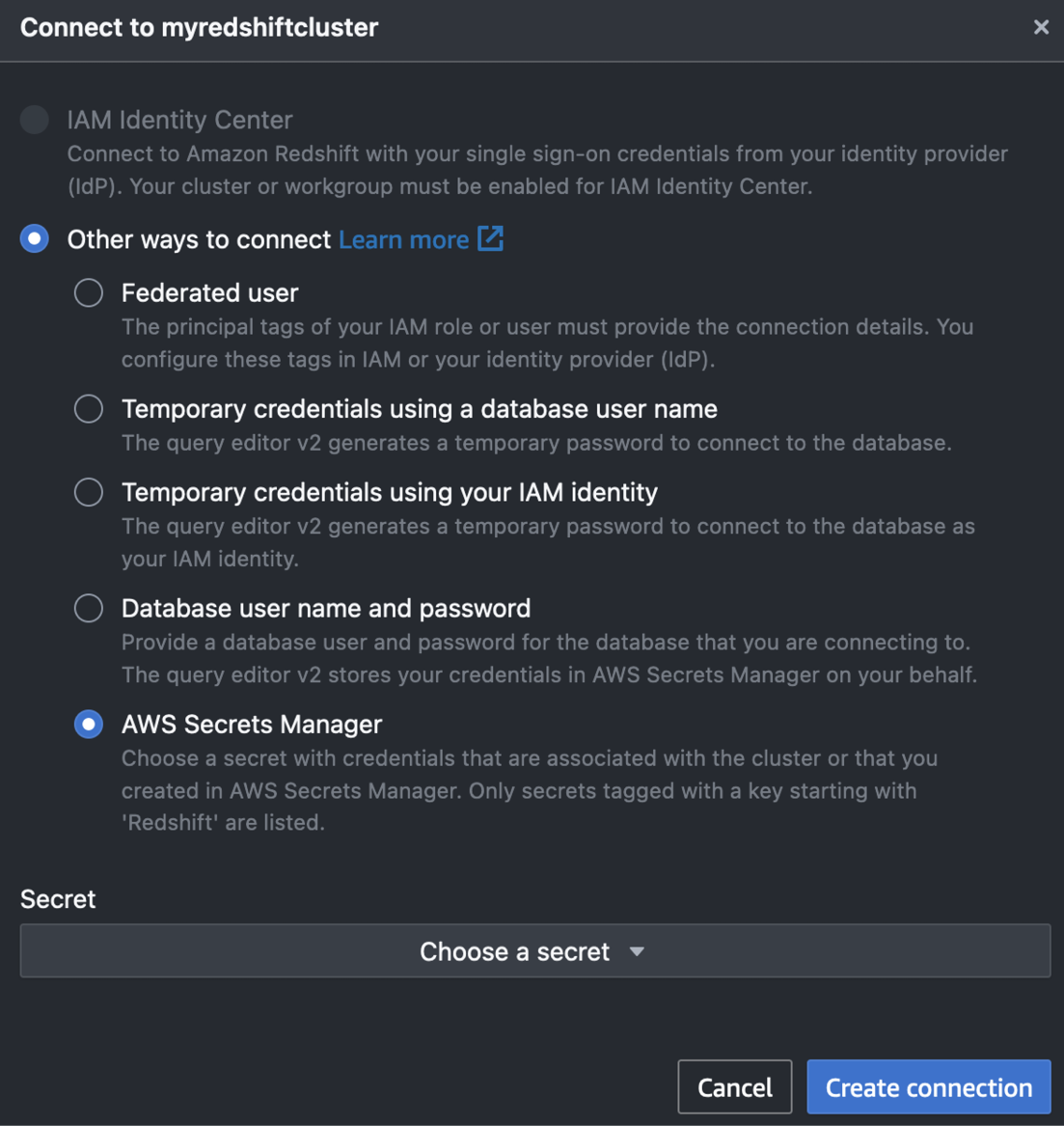This screenshot has height=1126, width=1064.
Task: Click the Cancel button
Action: [x=734, y=1086]
